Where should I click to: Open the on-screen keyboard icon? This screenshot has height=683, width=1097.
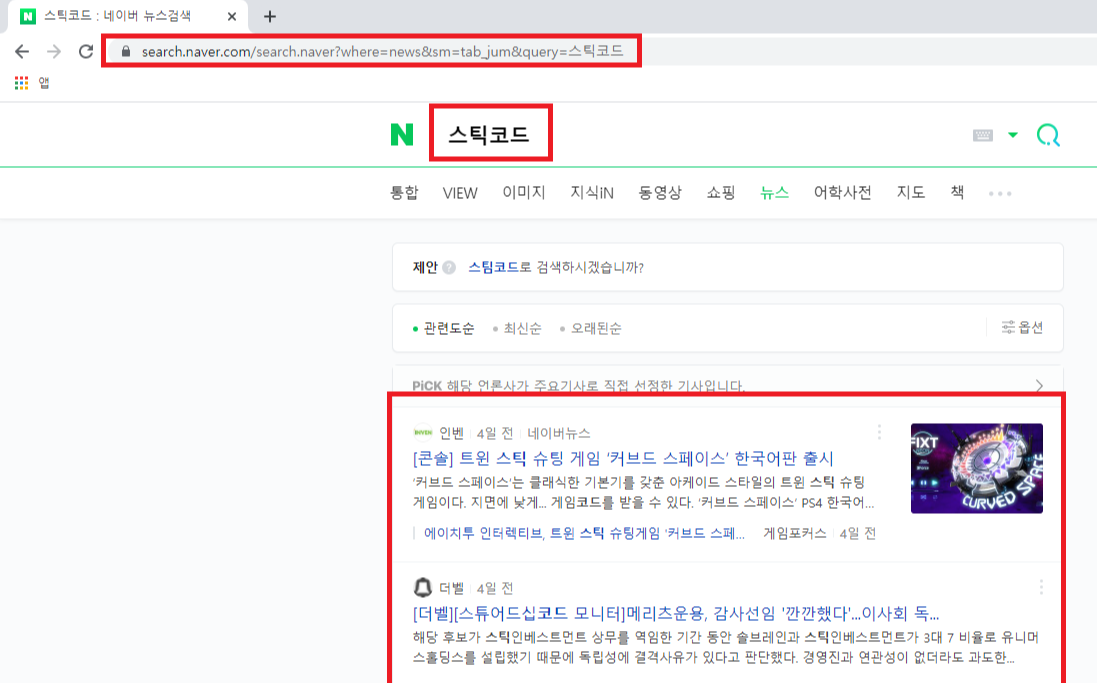(x=983, y=135)
